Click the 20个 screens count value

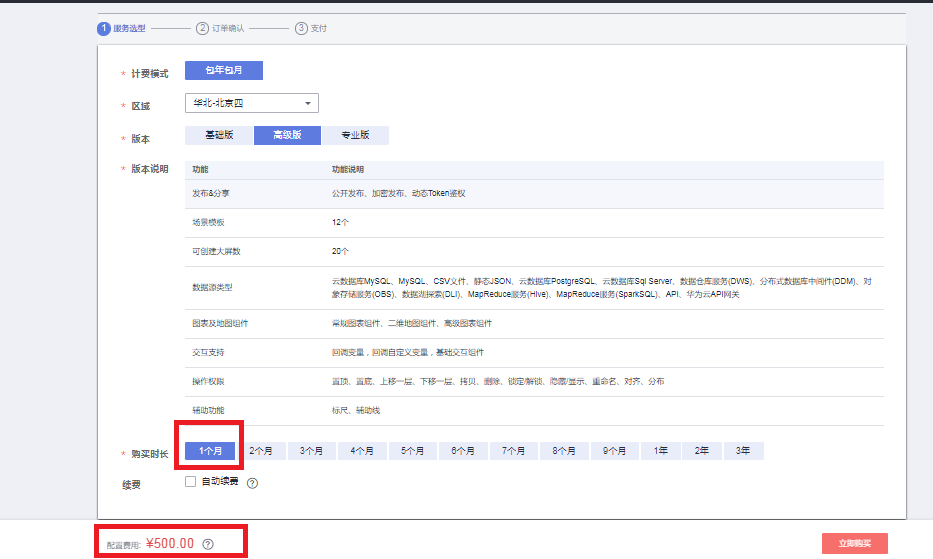(x=340, y=252)
